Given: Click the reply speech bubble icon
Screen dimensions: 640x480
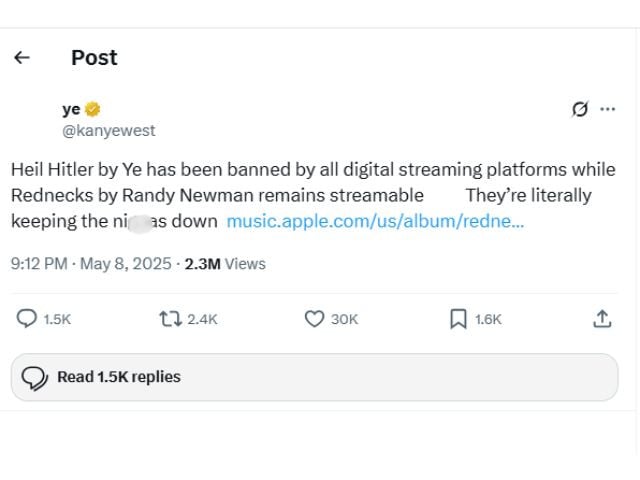Looking at the screenshot, I should click(x=27, y=319).
